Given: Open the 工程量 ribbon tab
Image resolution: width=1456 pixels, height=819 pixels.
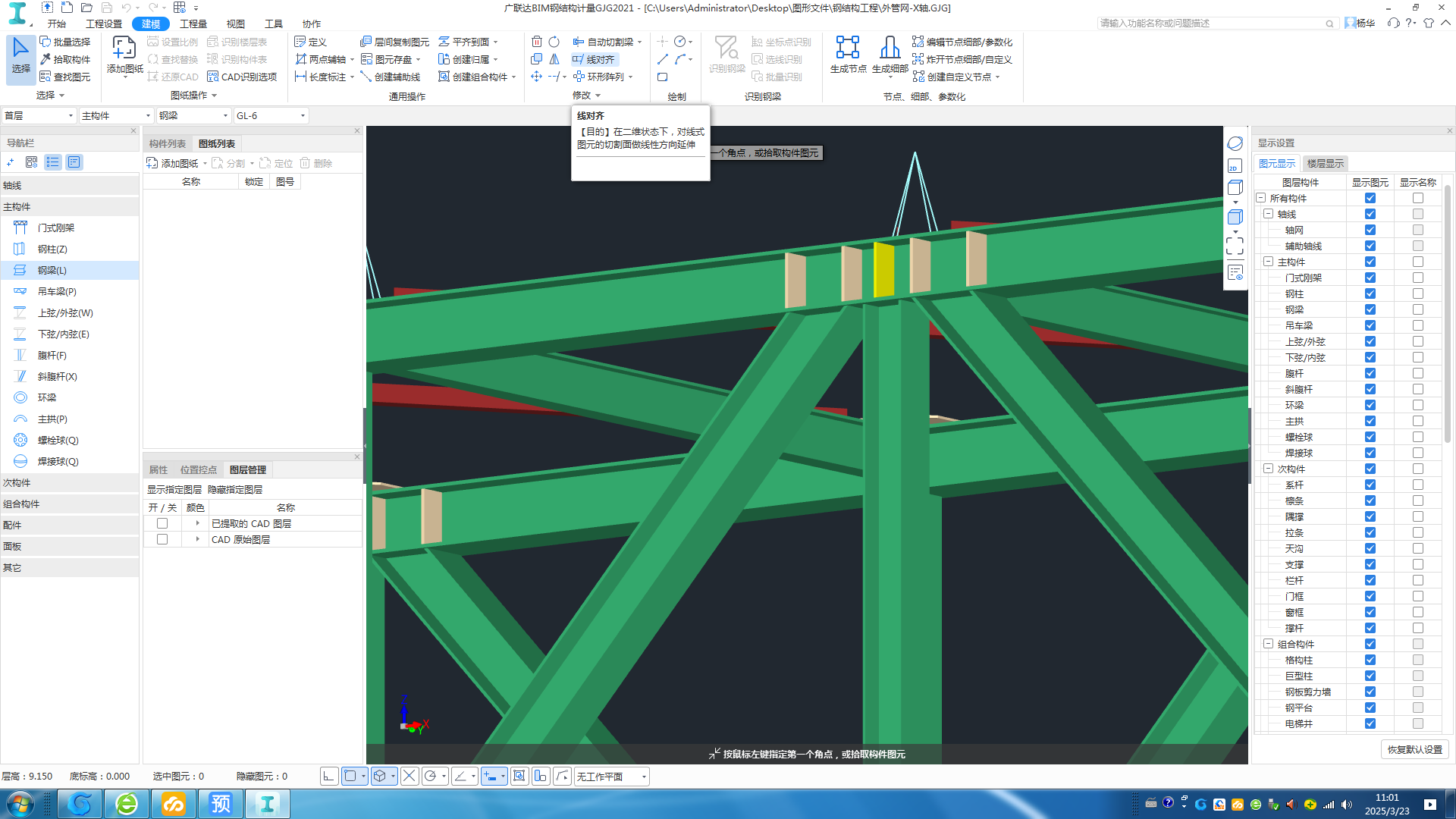Looking at the screenshot, I should click(x=193, y=24).
